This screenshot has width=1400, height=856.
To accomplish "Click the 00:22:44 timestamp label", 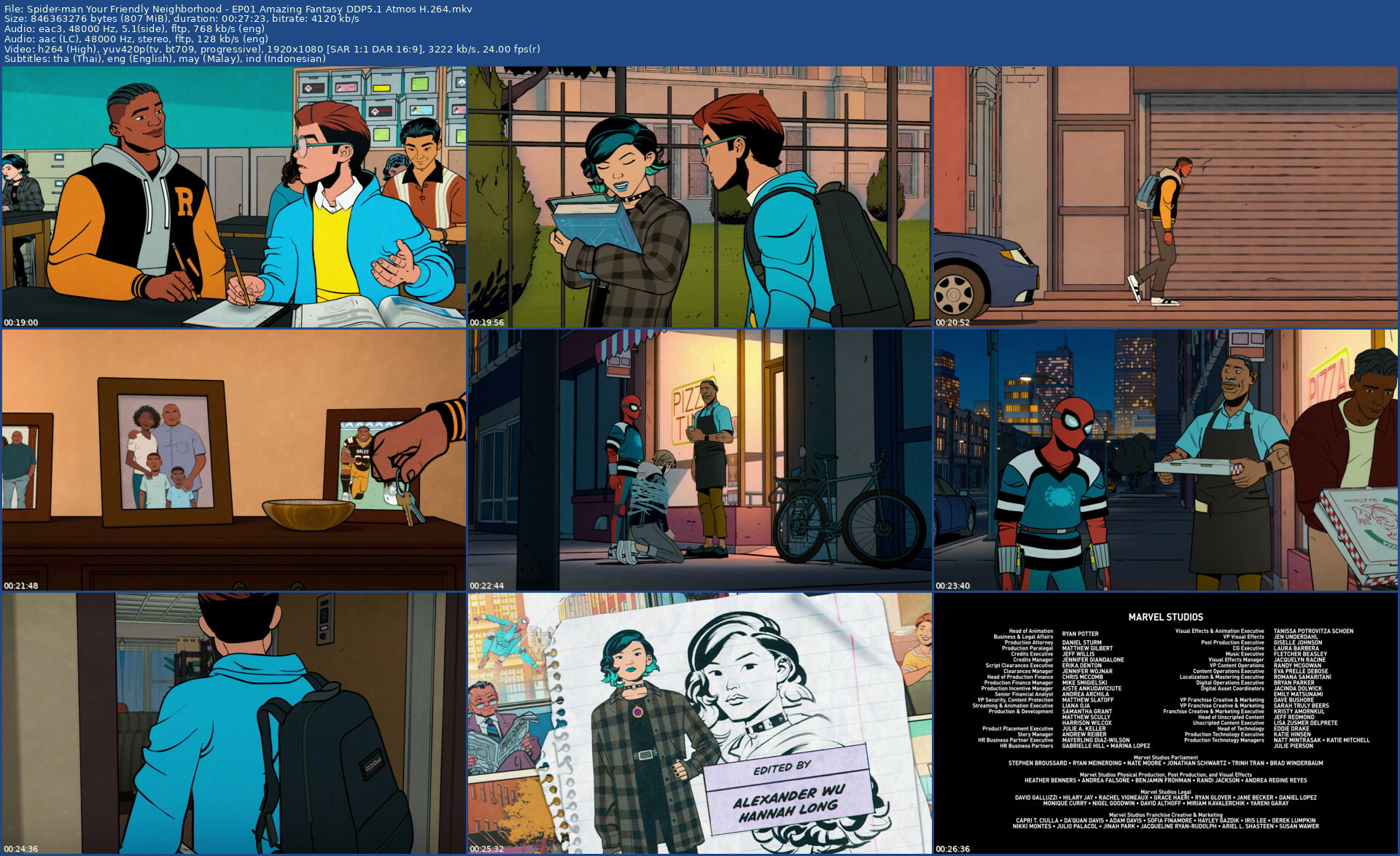I will click(x=487, y=585).
